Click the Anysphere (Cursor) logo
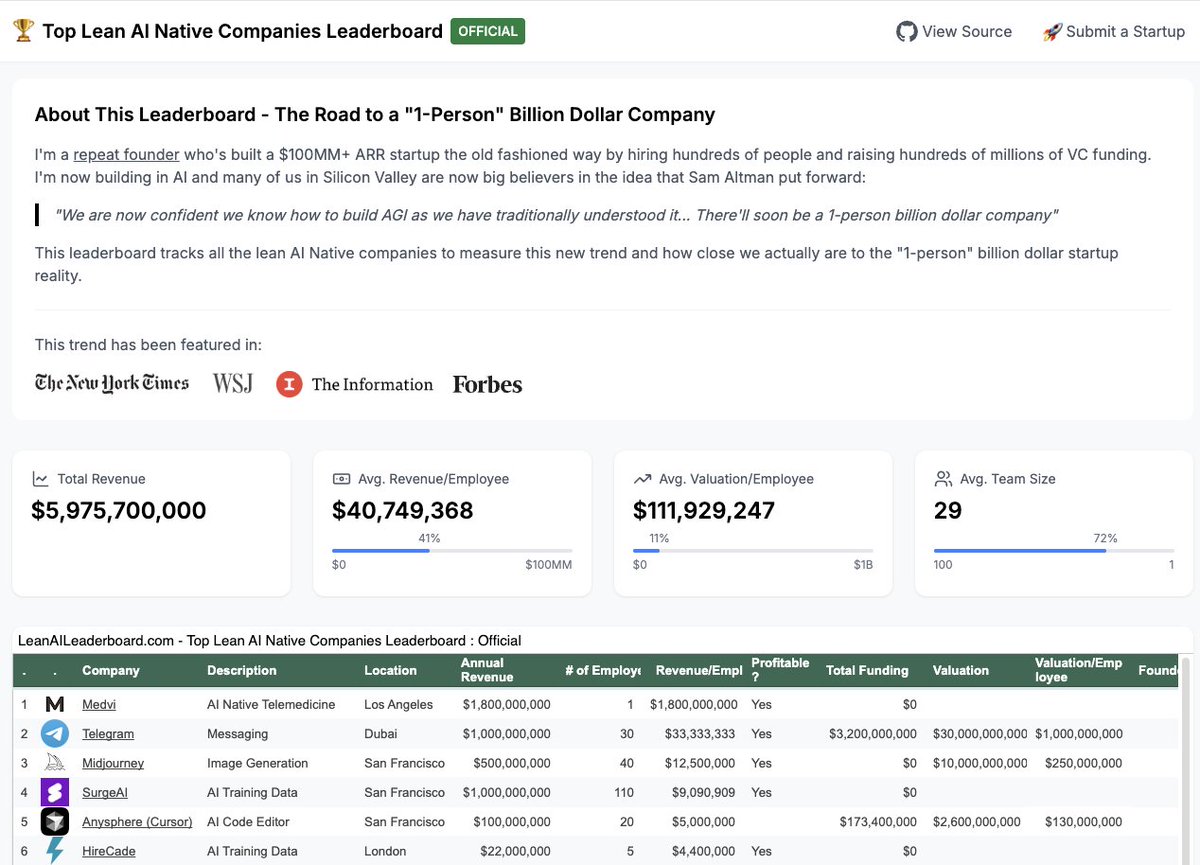This screenshot has width=1200, height=865. tap(54, 821)
